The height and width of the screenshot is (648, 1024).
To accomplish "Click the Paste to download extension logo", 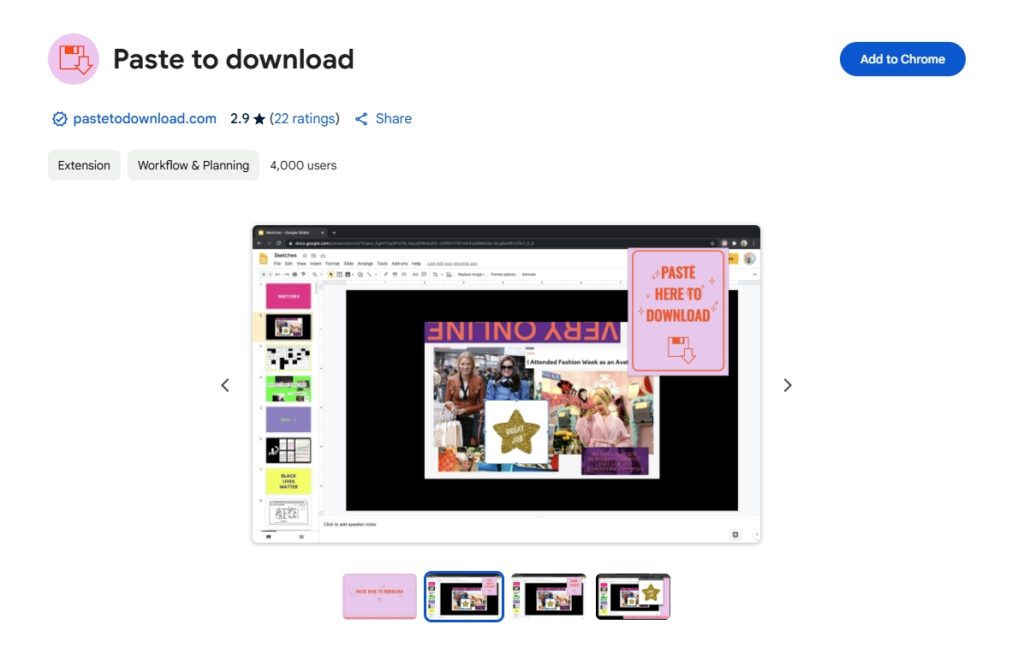I will [x=74, y=59].
